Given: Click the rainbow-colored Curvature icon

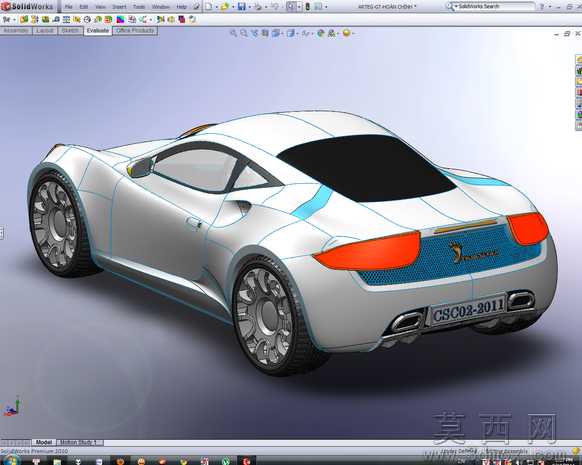Looking at the screenshot, I should tap(120, 19).
